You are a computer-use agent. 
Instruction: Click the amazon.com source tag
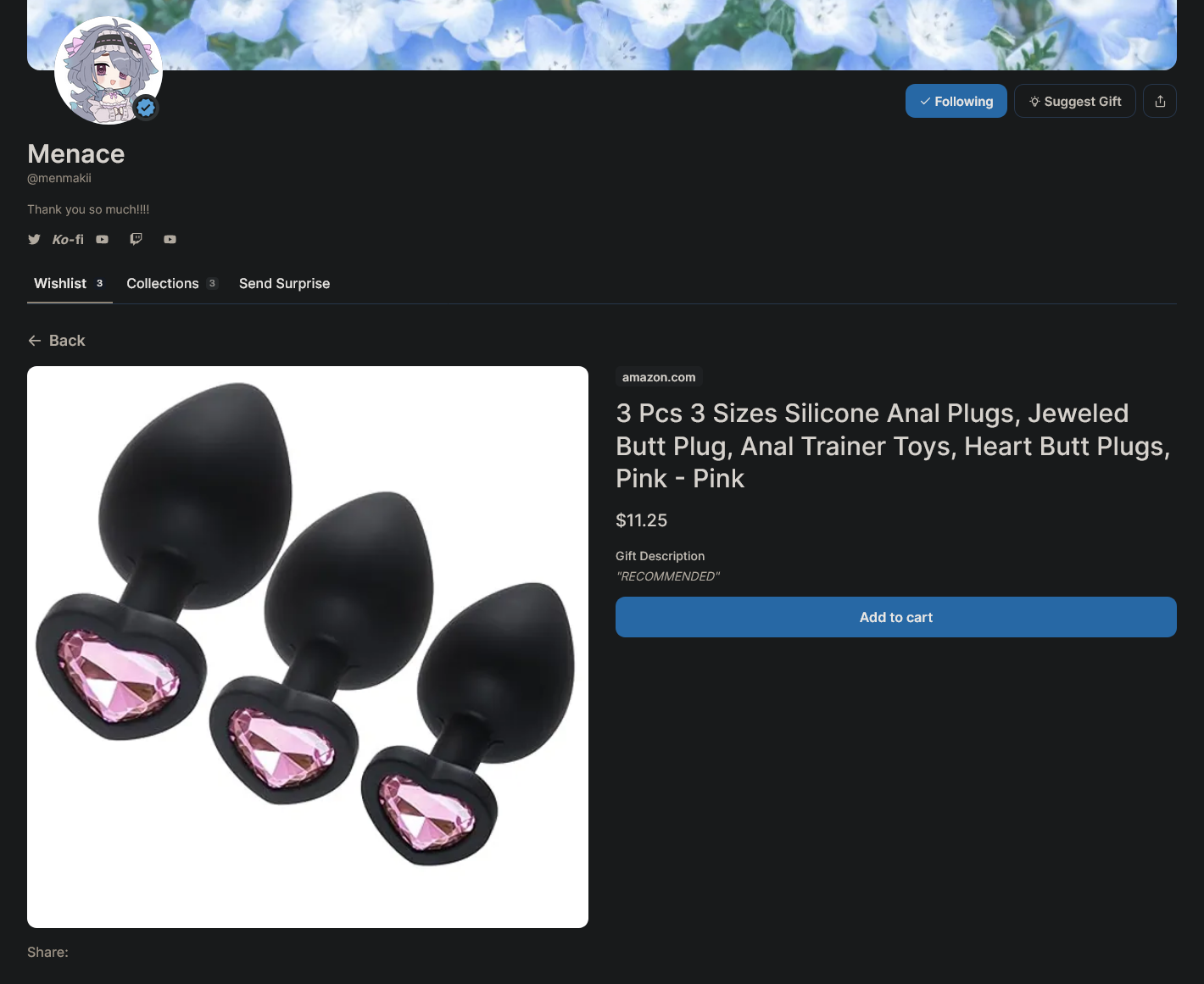click(659, 377)
